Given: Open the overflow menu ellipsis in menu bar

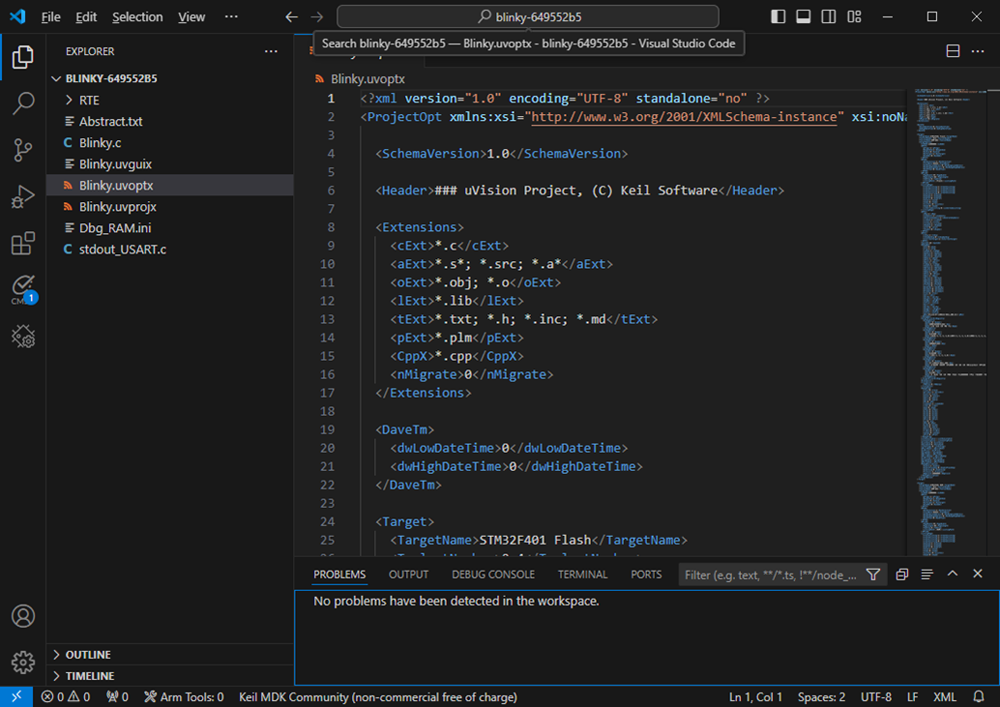Looking at the screenshot, I should 232,17.
